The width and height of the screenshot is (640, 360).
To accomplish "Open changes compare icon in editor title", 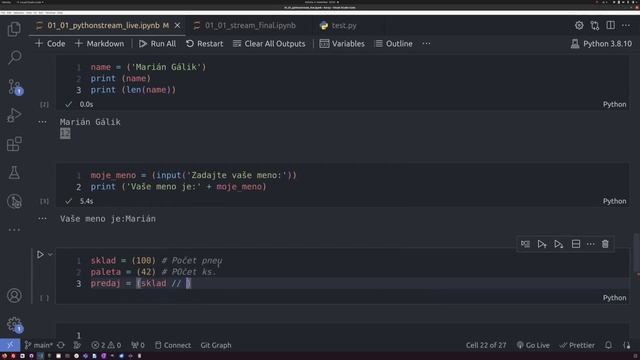I will (x=595, y=25).
